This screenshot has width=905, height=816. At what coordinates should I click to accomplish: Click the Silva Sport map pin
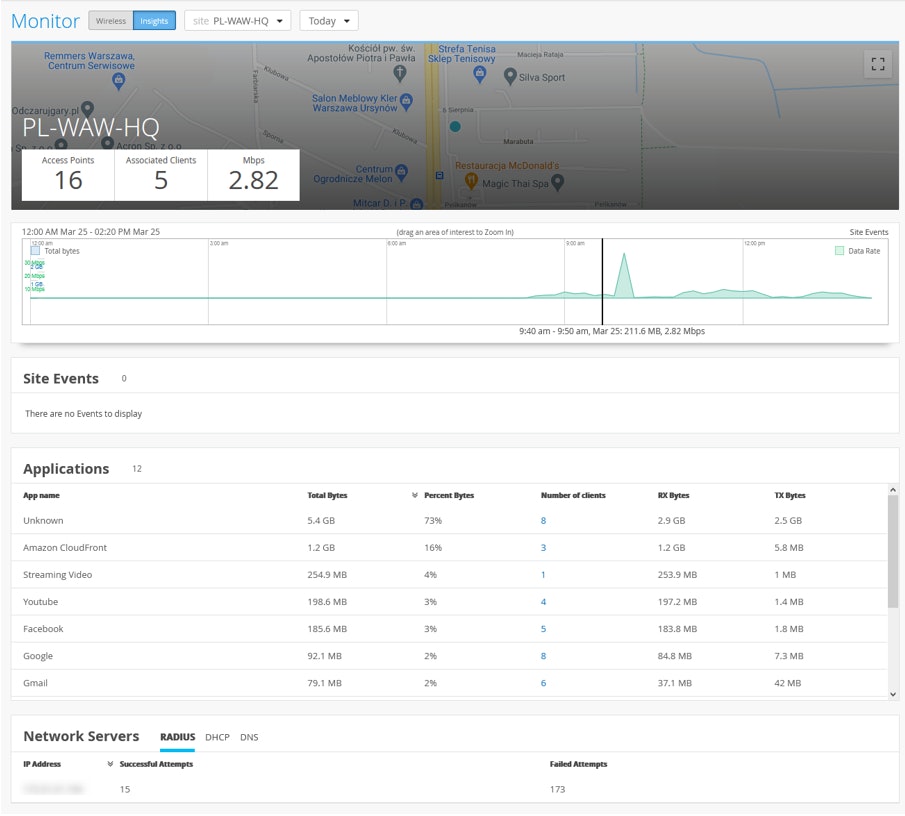[510, 76]
